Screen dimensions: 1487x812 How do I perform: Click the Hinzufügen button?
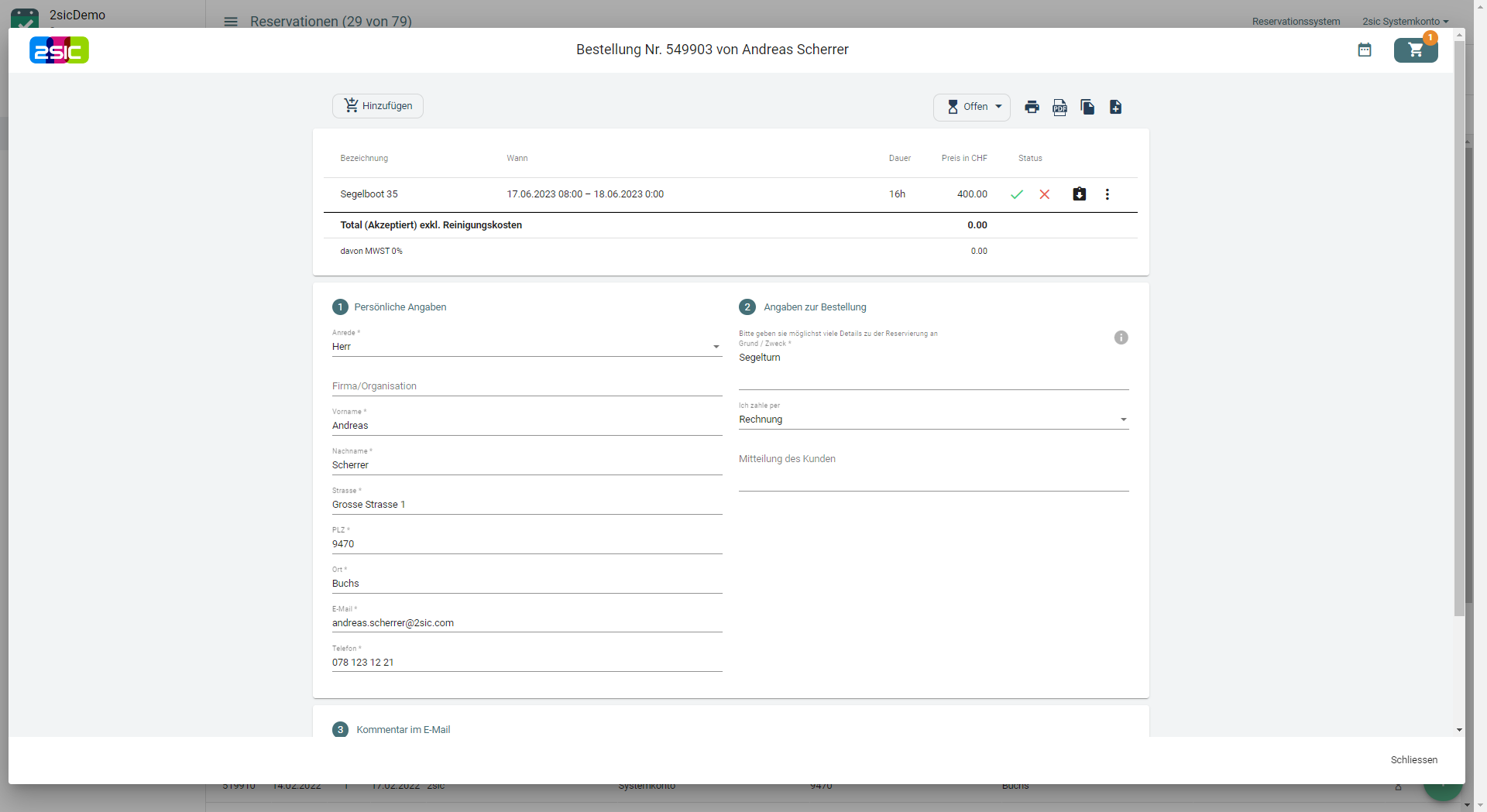pyautogui.click(x=378, y=106)
